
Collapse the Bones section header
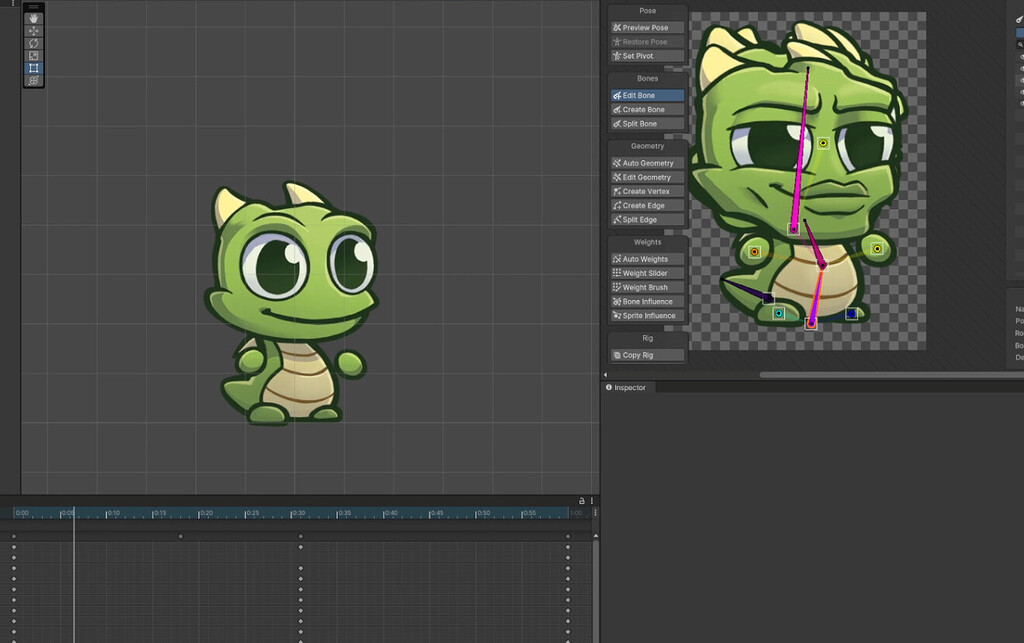coord(646,78)
